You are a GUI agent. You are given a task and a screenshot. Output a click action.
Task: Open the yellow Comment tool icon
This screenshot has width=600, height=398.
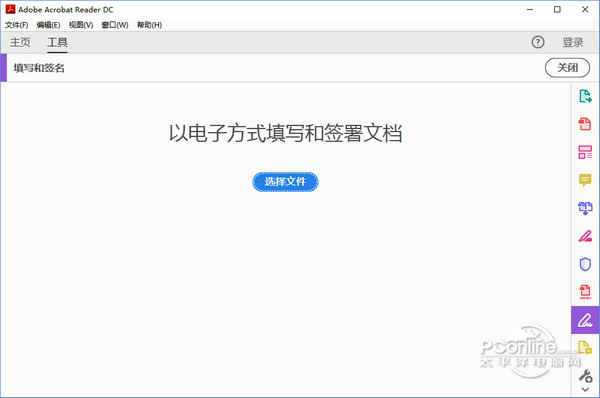(x=585, y=180)
